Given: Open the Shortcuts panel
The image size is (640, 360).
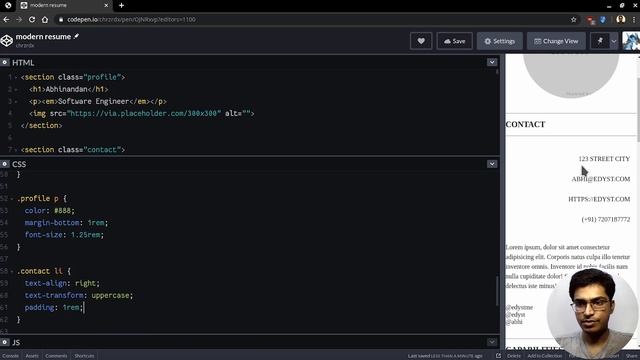Looking at the screenshot, I should 84,356.
